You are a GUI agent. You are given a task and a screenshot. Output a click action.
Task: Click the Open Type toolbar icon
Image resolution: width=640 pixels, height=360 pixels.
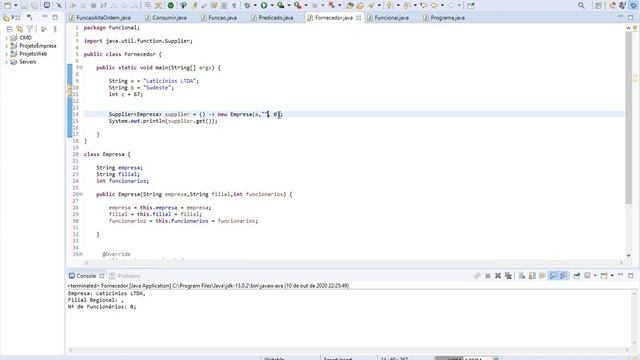point(350,5)
